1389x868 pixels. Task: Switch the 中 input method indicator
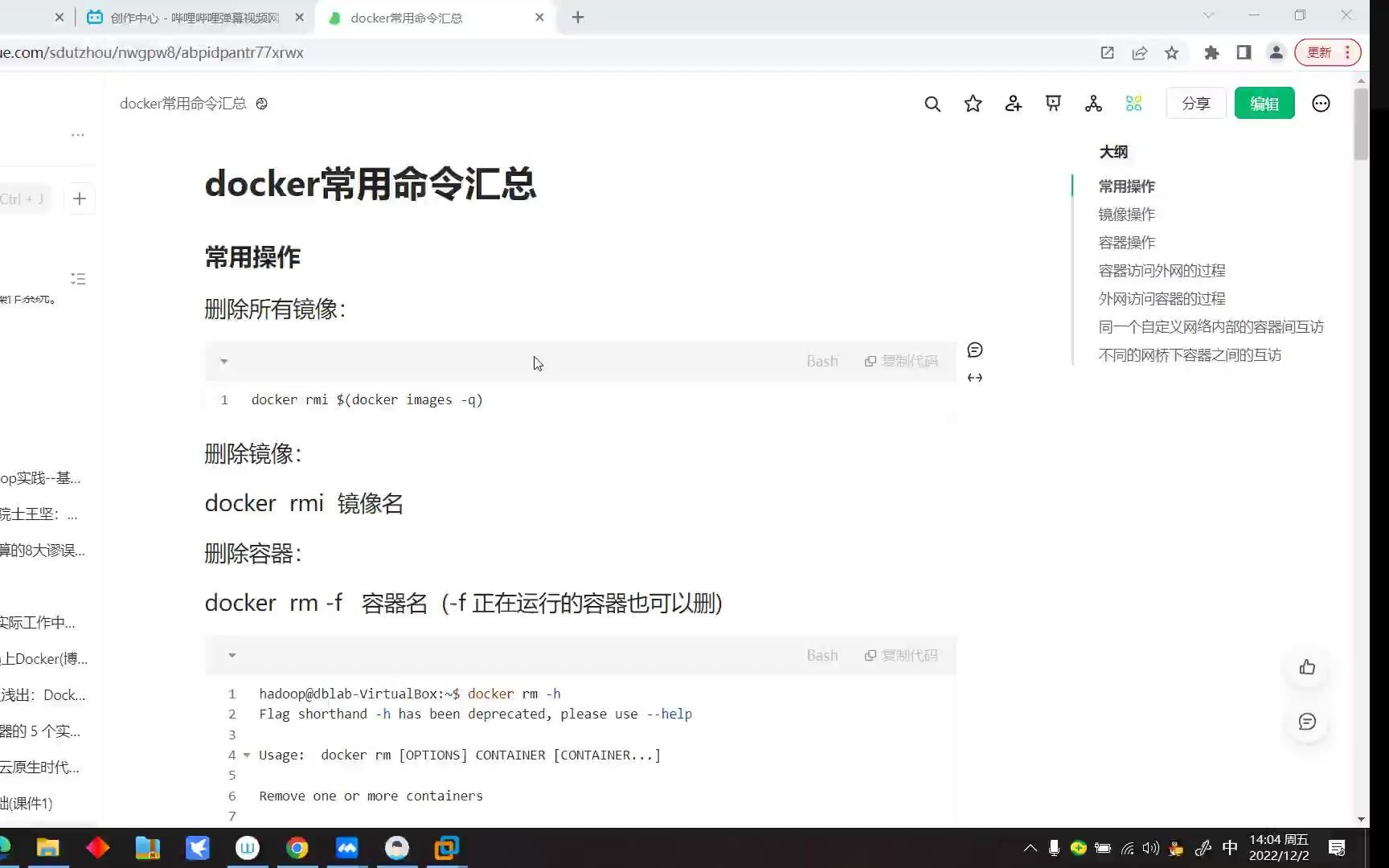tap(1229, 848)
